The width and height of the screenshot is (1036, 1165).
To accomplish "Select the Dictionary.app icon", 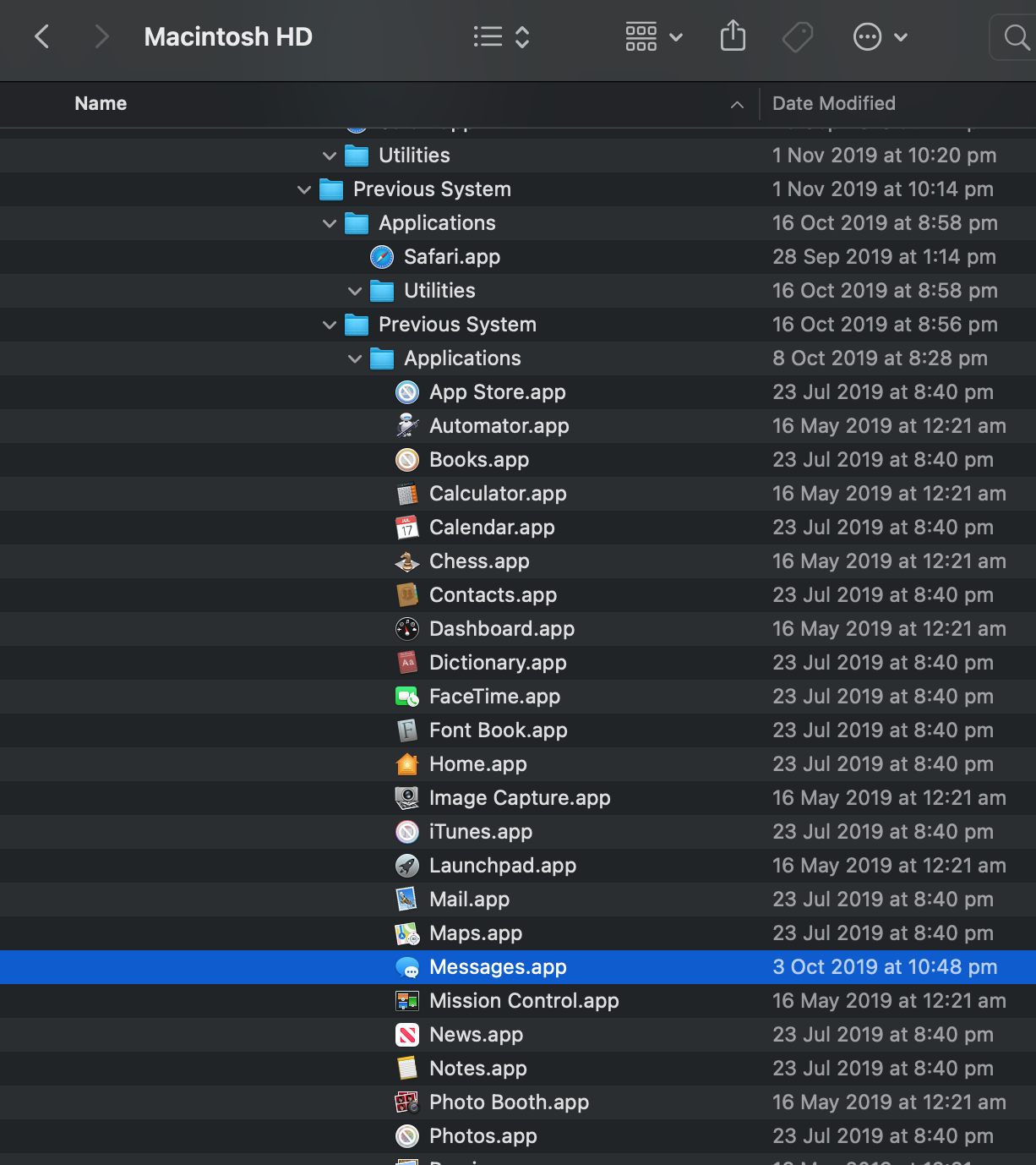I will [407, 663].
